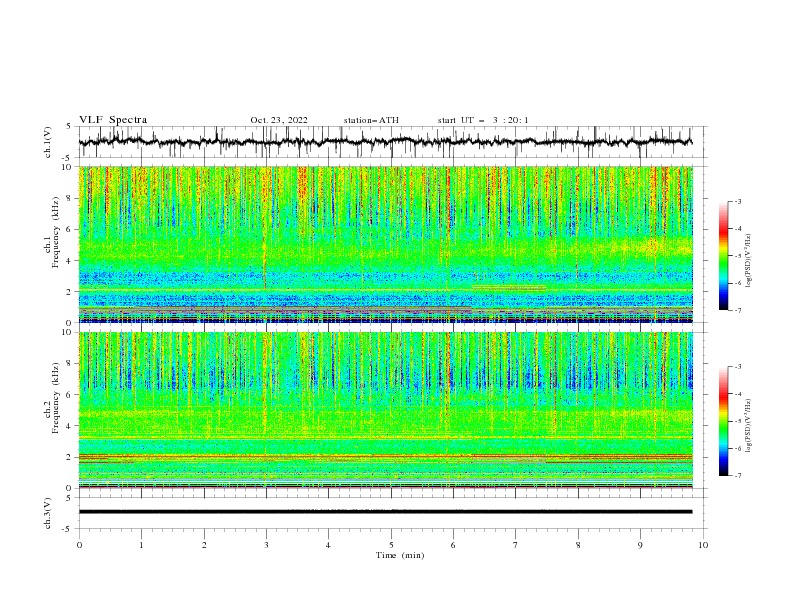Screen dimensions: 792x612
Task: Click the "Time (min)" axis title
Action: click(x=400, y=555)
